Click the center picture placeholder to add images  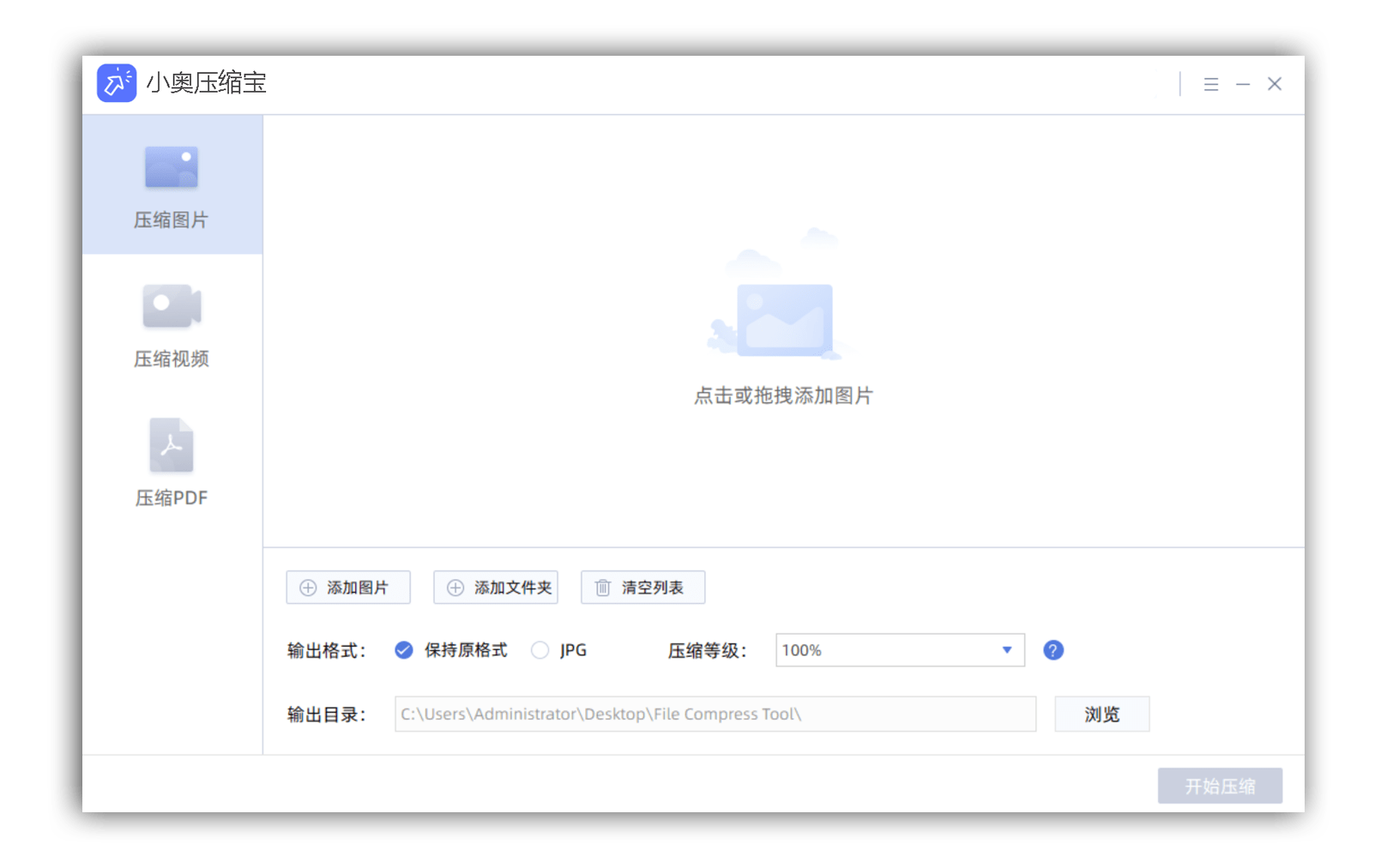pos(784,317)
